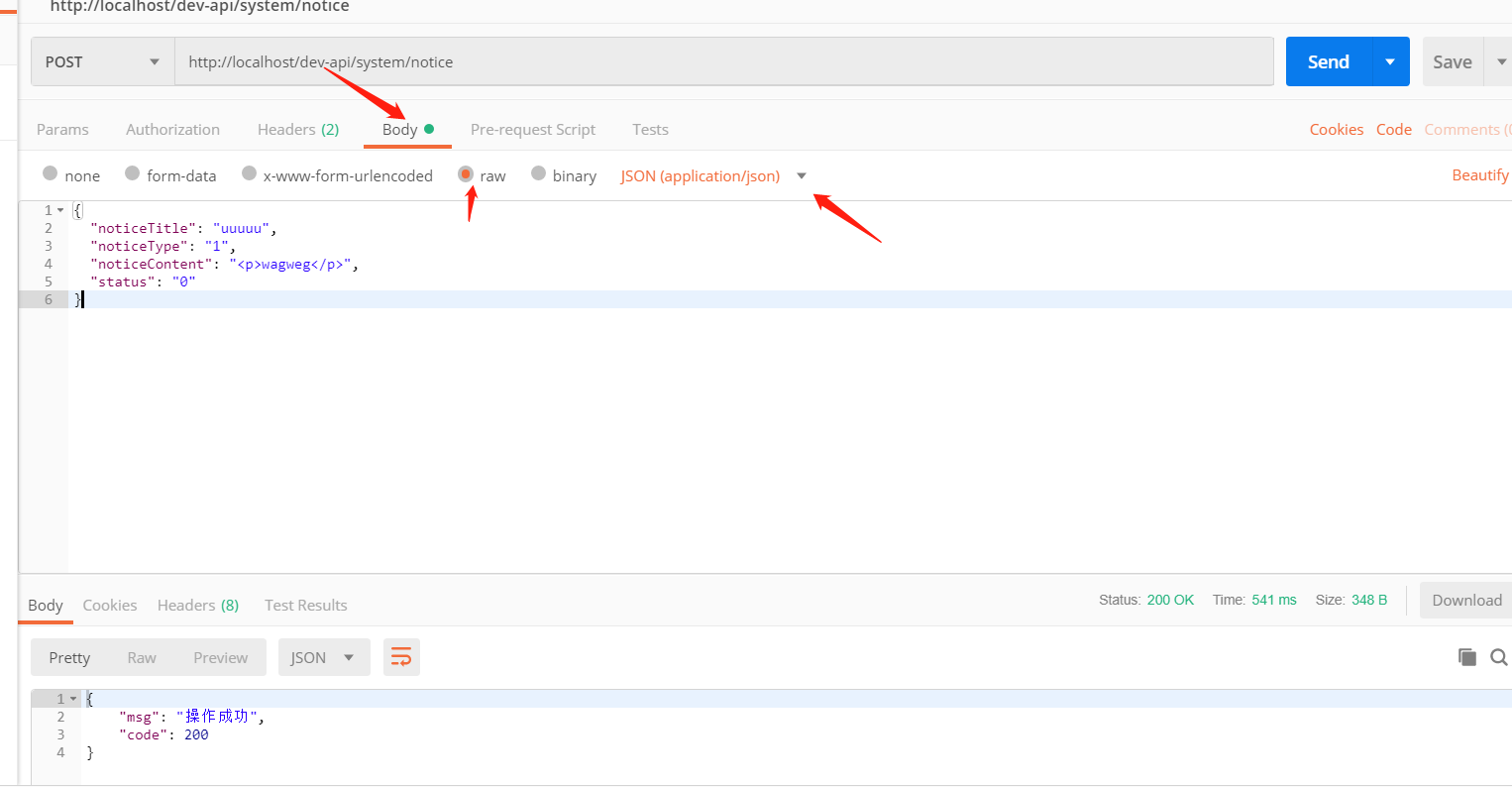Switch to response Headers (8) tab

tap(197, 606)
